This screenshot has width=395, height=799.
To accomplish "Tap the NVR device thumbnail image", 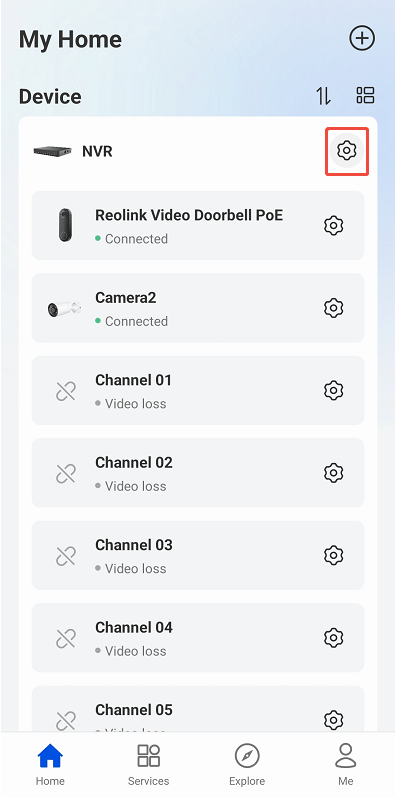I will pyautogui.click(x=52, y=151).
